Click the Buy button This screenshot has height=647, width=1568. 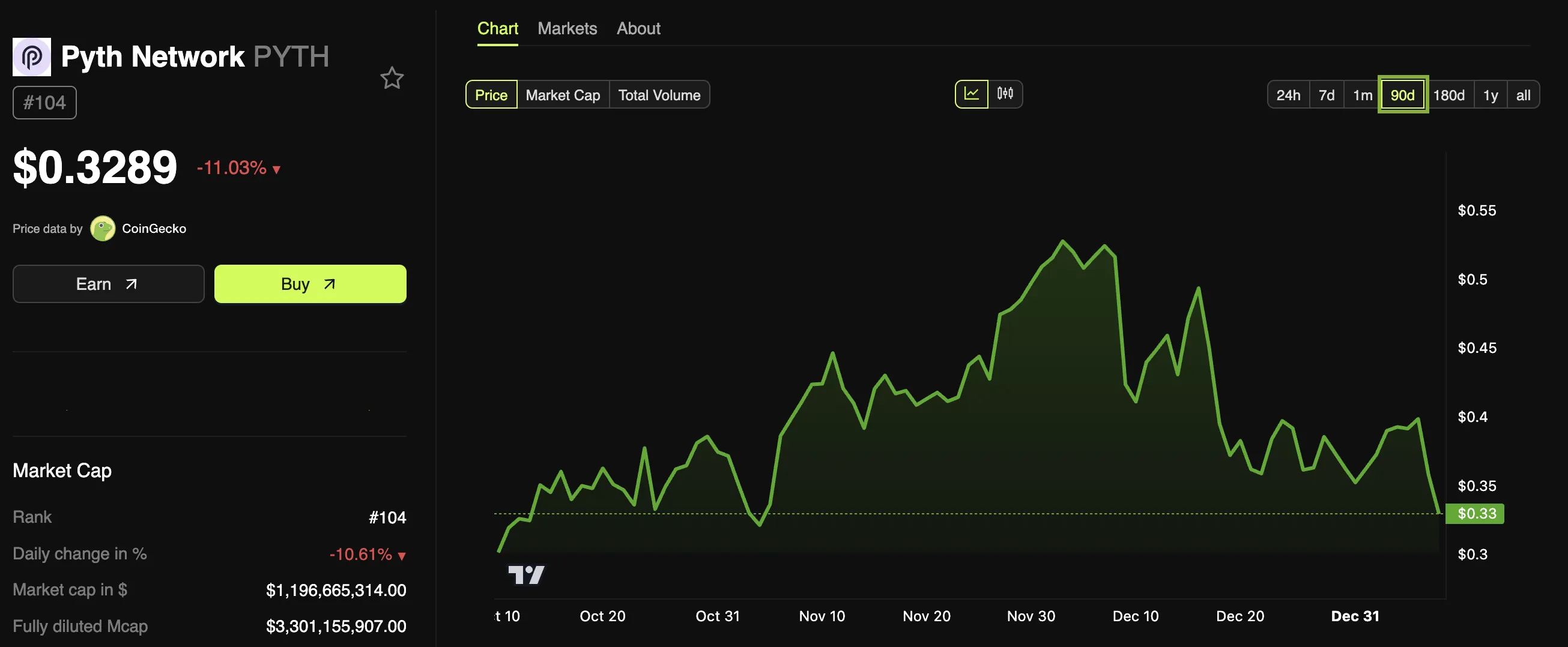pos(310,284)
